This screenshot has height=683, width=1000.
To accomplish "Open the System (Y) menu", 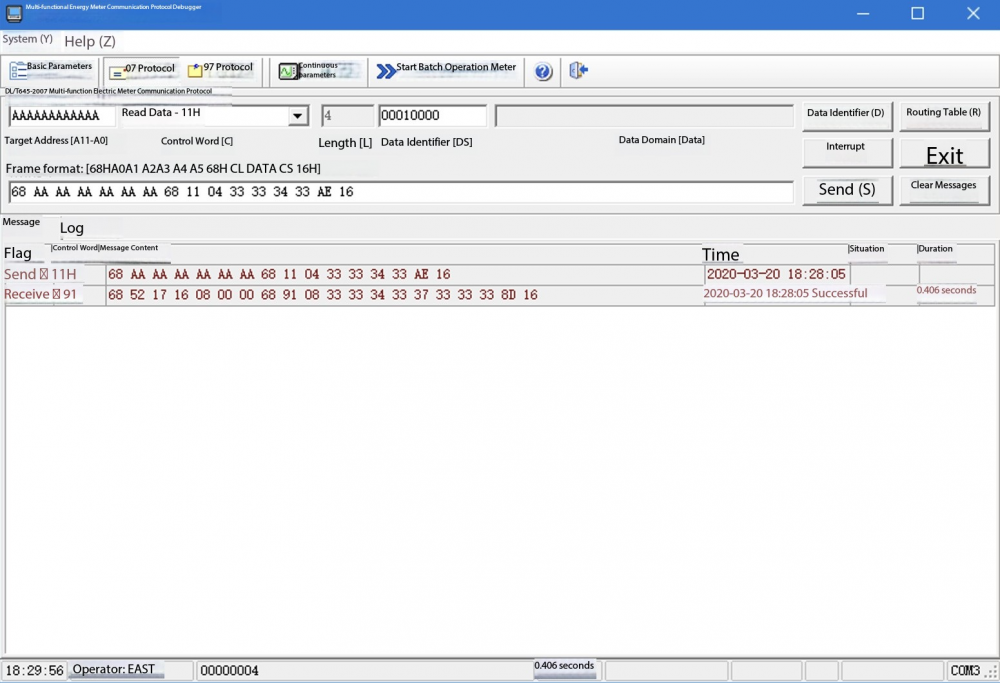I will tap(28, 39).
